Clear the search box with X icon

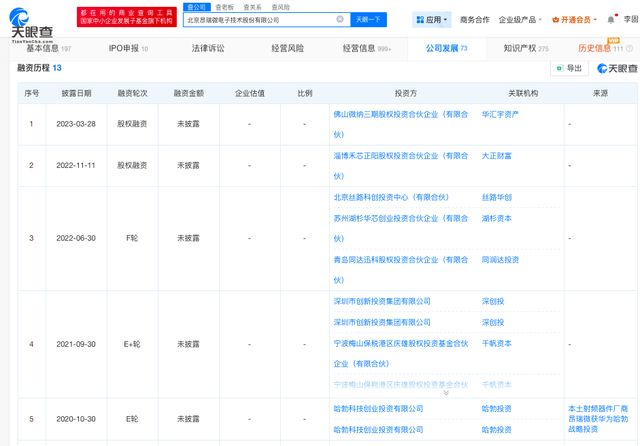tap(338, 19)
